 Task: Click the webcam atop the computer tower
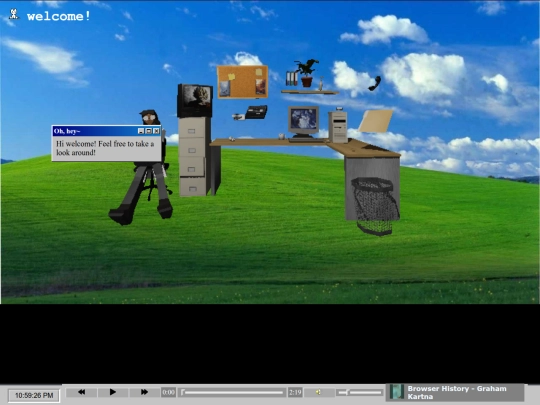click(339, 108)
